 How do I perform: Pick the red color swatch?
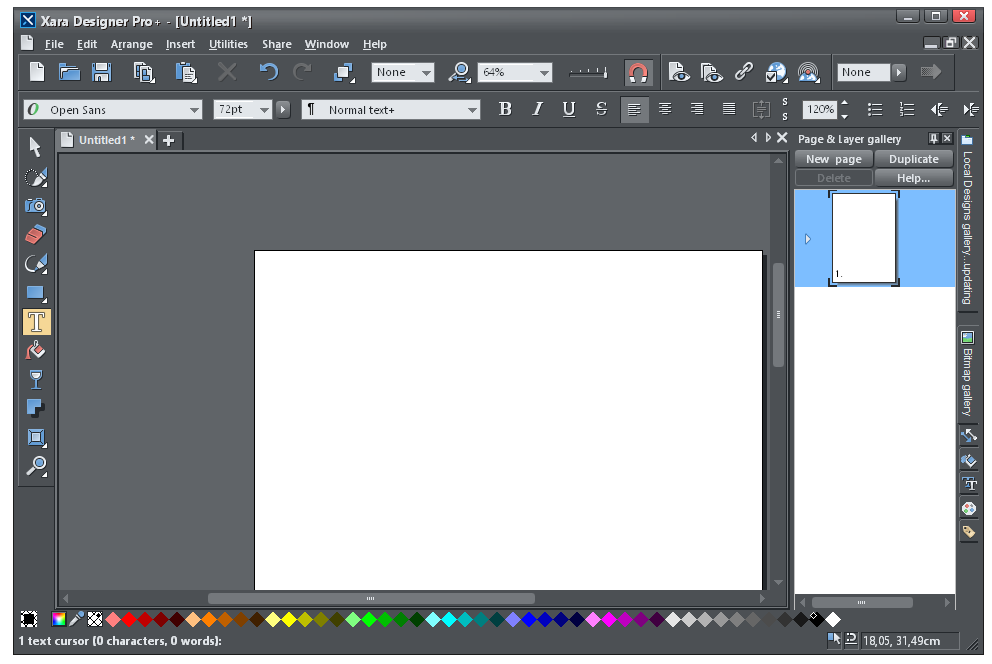[130, 619]
